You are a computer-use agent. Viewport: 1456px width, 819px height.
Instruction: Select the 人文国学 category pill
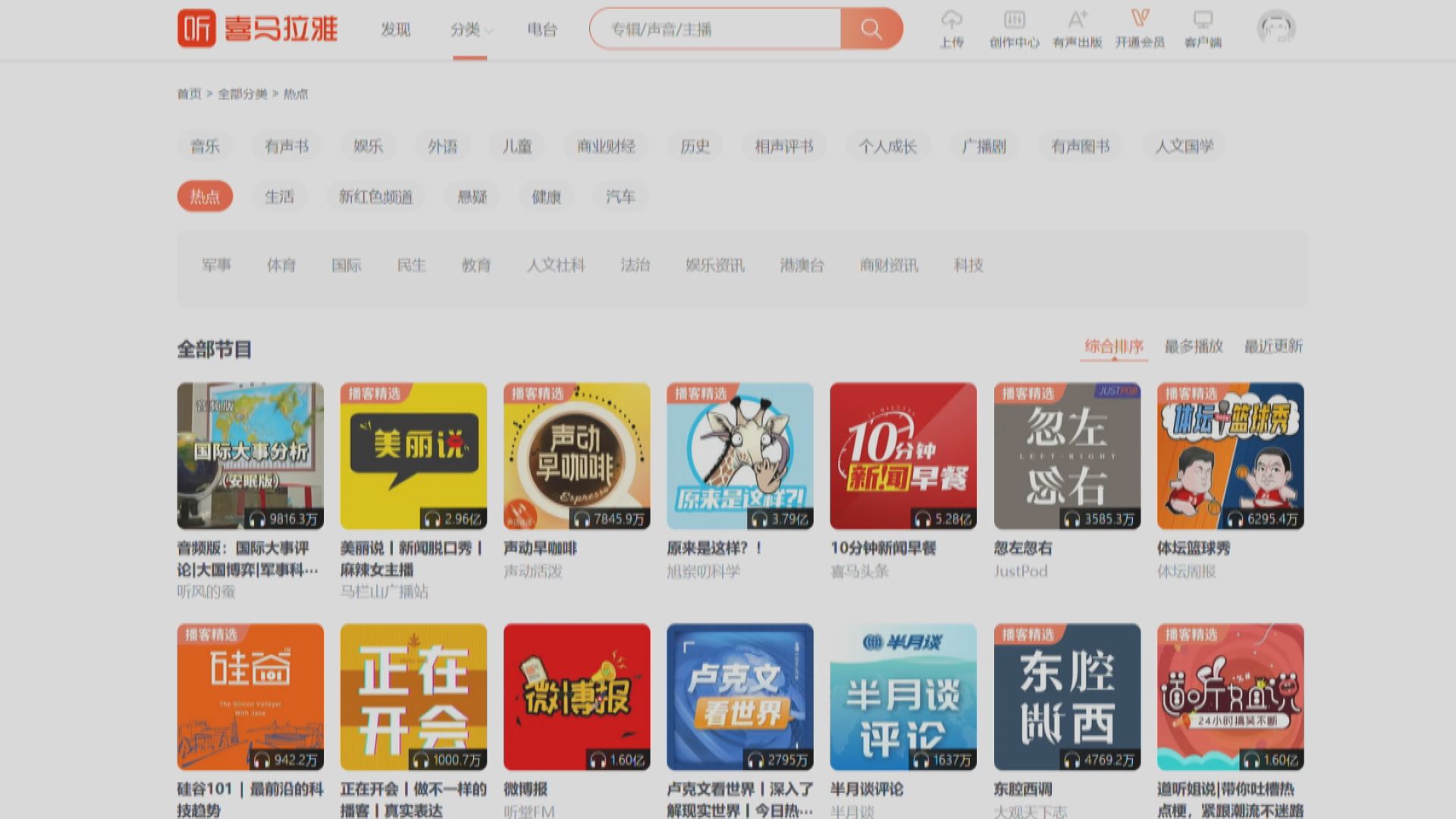pos(1184,146)
